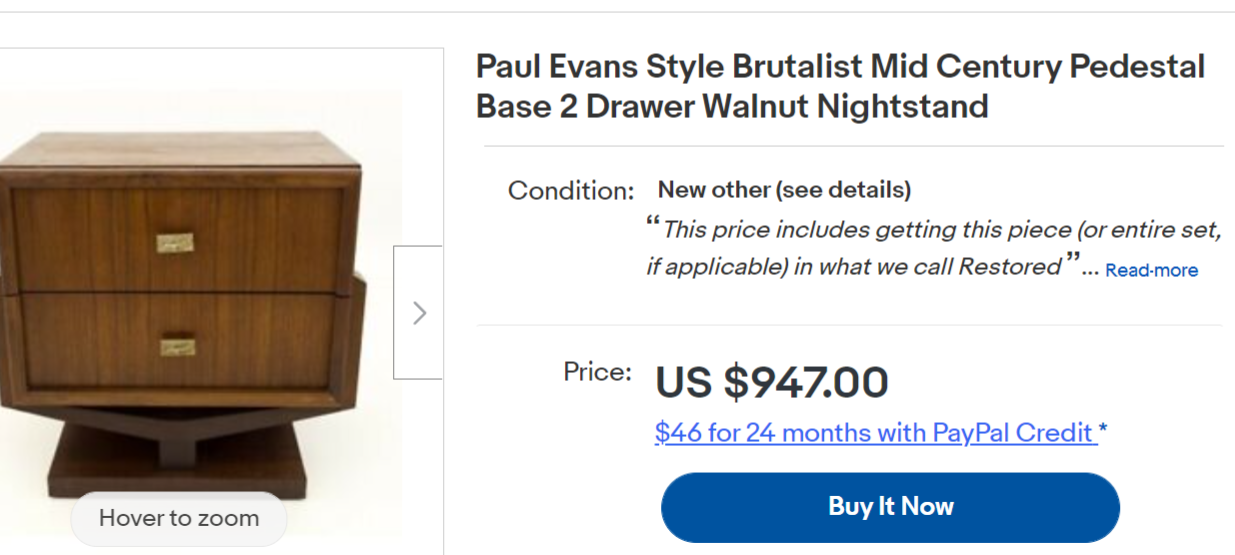This screenshot has width=1235, height=555.
Task: Click the Price label
Action: 597,373
